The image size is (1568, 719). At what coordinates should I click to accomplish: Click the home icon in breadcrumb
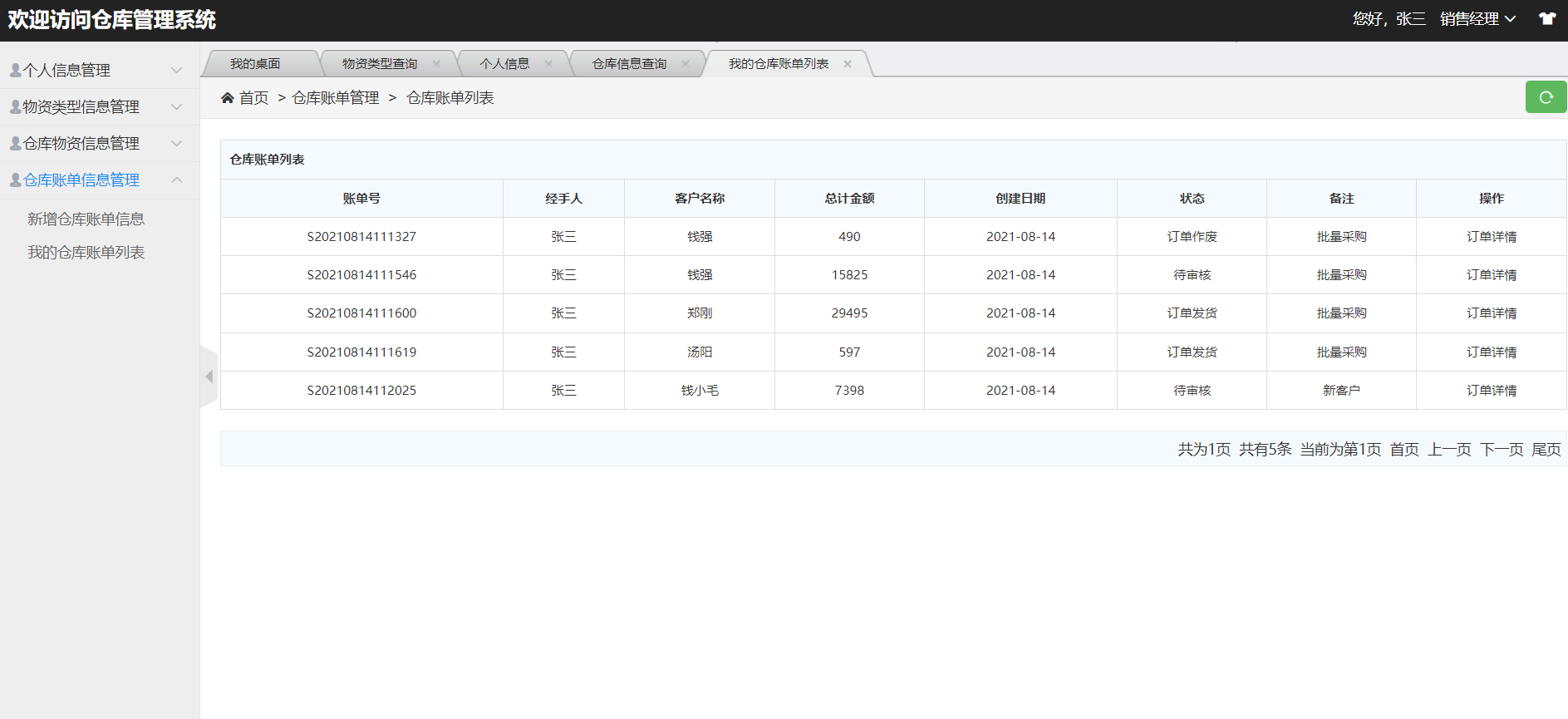(x=227, y=98)
